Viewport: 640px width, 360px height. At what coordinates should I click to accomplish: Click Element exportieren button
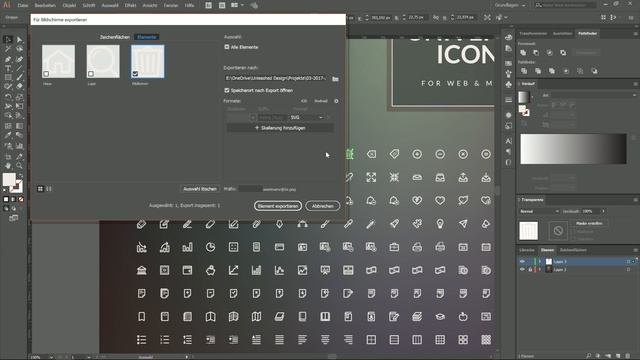(278, 206)
